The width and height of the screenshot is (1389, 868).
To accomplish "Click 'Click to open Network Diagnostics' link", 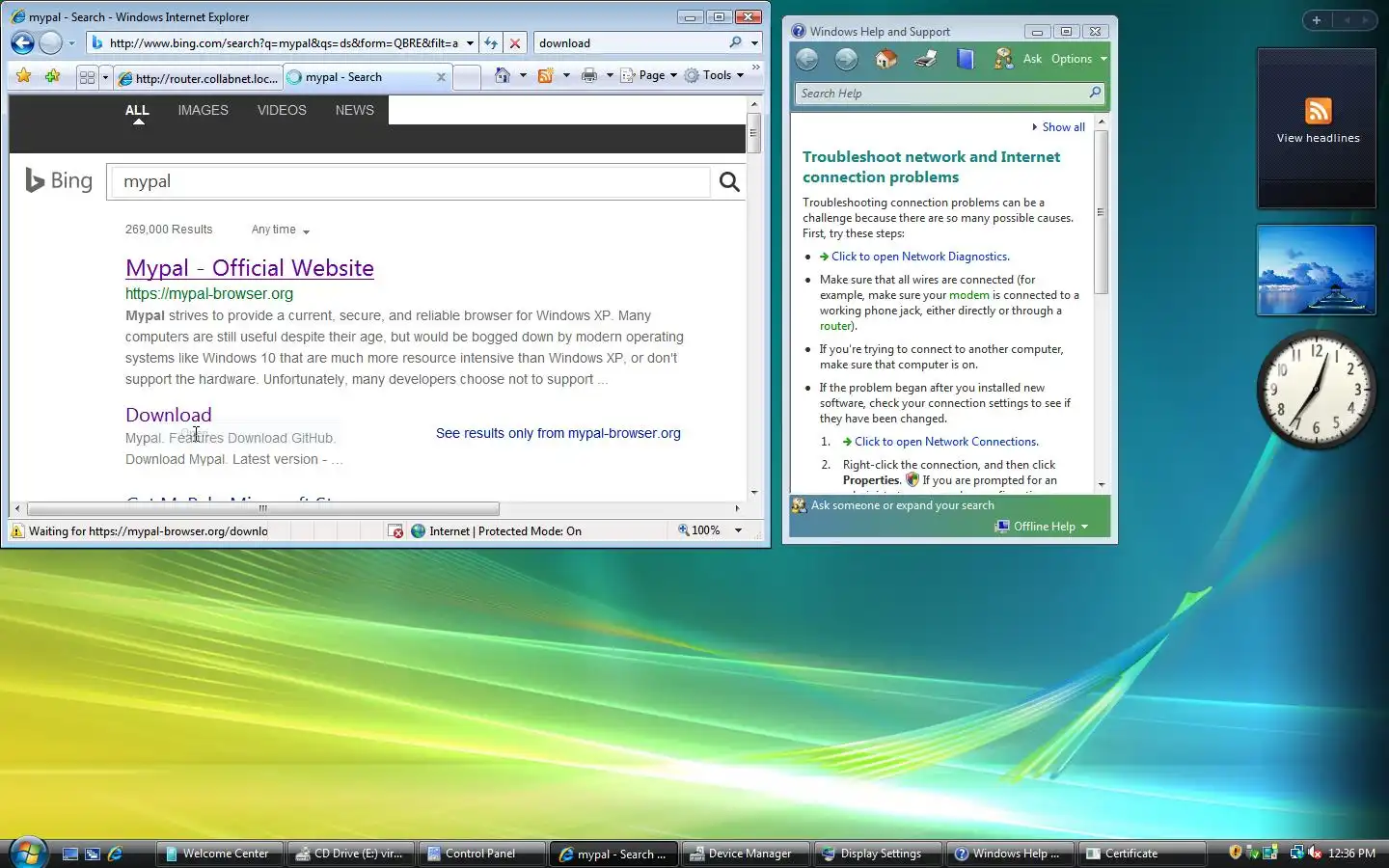I will tap(920, 257).
